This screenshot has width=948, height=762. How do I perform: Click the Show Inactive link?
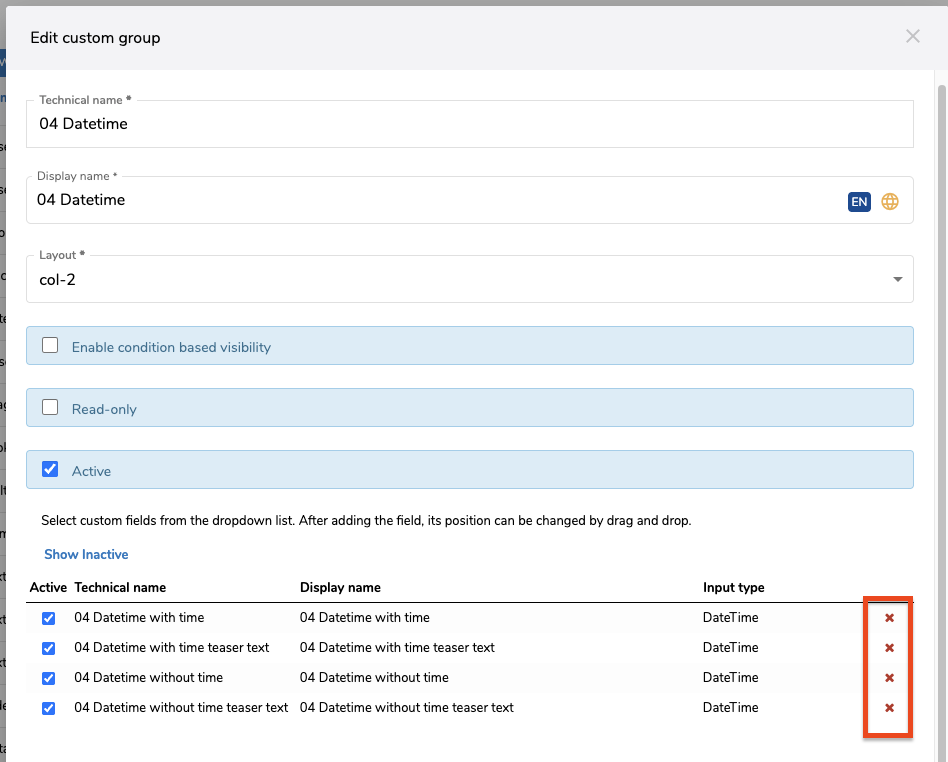pos(86,554)
